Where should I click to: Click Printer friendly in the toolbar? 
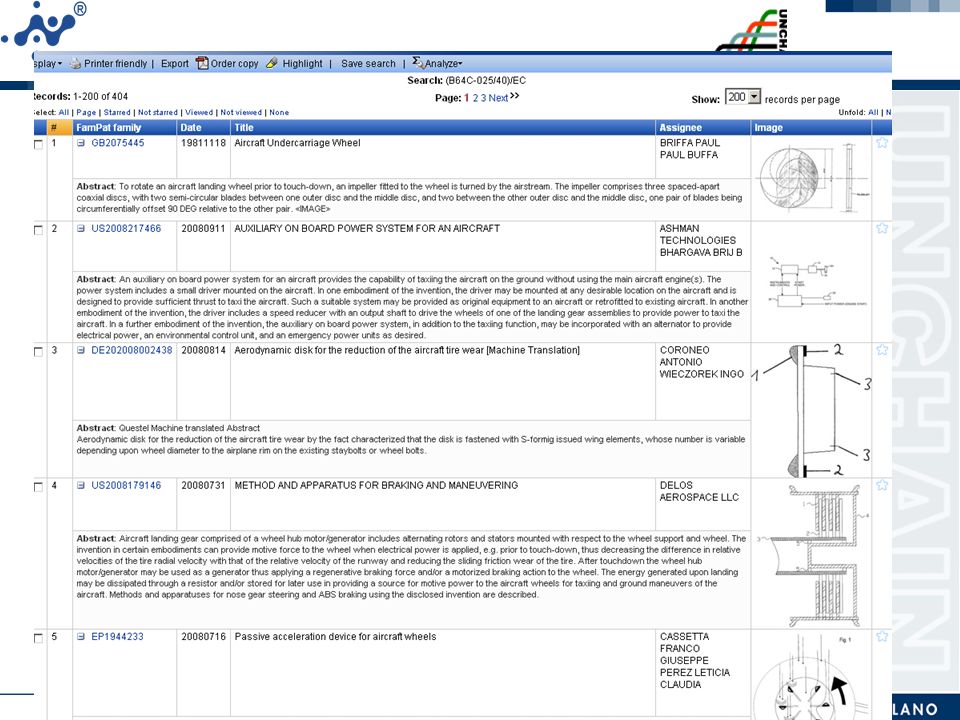pos(115,64)
